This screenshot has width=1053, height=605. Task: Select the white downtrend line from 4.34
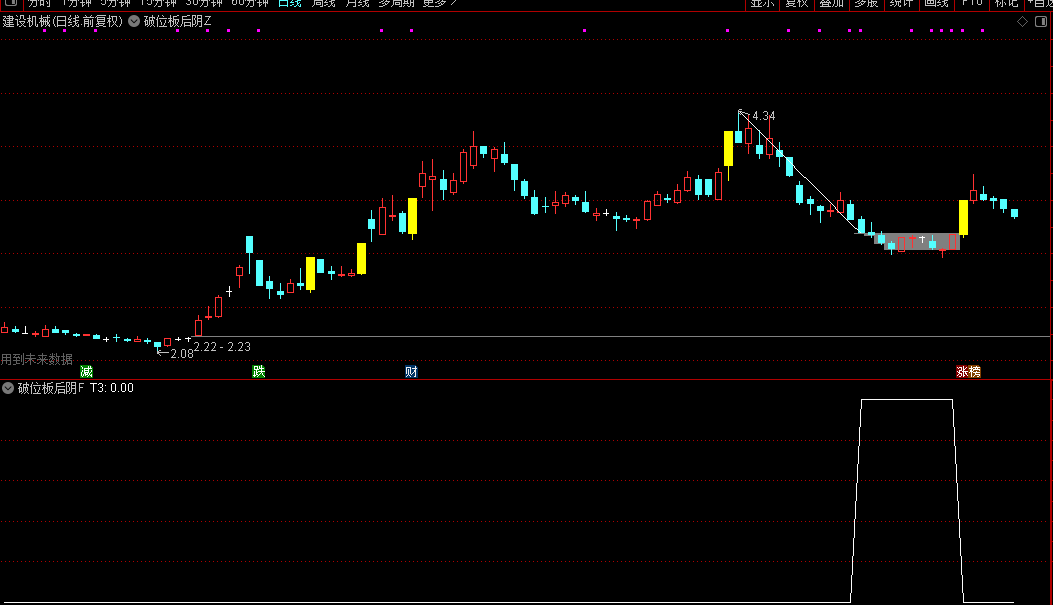799,173
